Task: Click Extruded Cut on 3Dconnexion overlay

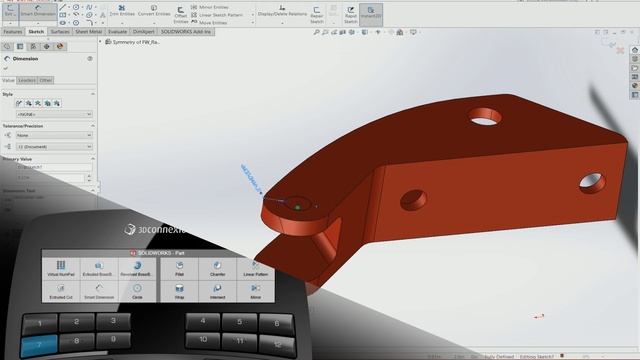Action: (x=61, y=291)
